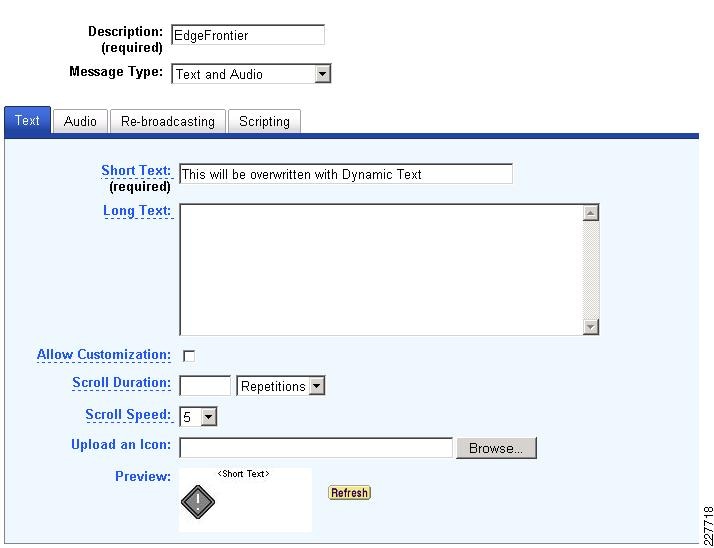
Task: Open the Re-broadcasting tab
Action: tap(168, 122)
